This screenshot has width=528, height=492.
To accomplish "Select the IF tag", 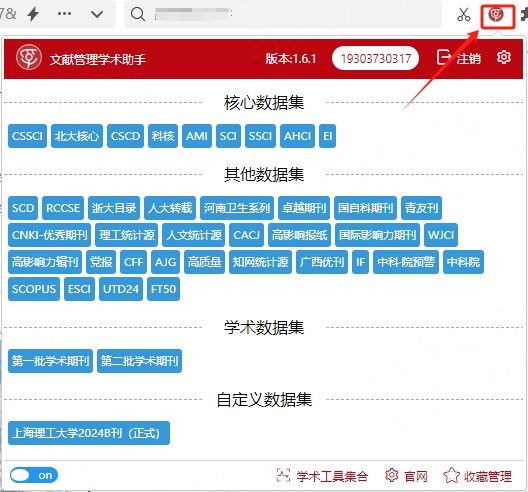I will pos(360,262).
